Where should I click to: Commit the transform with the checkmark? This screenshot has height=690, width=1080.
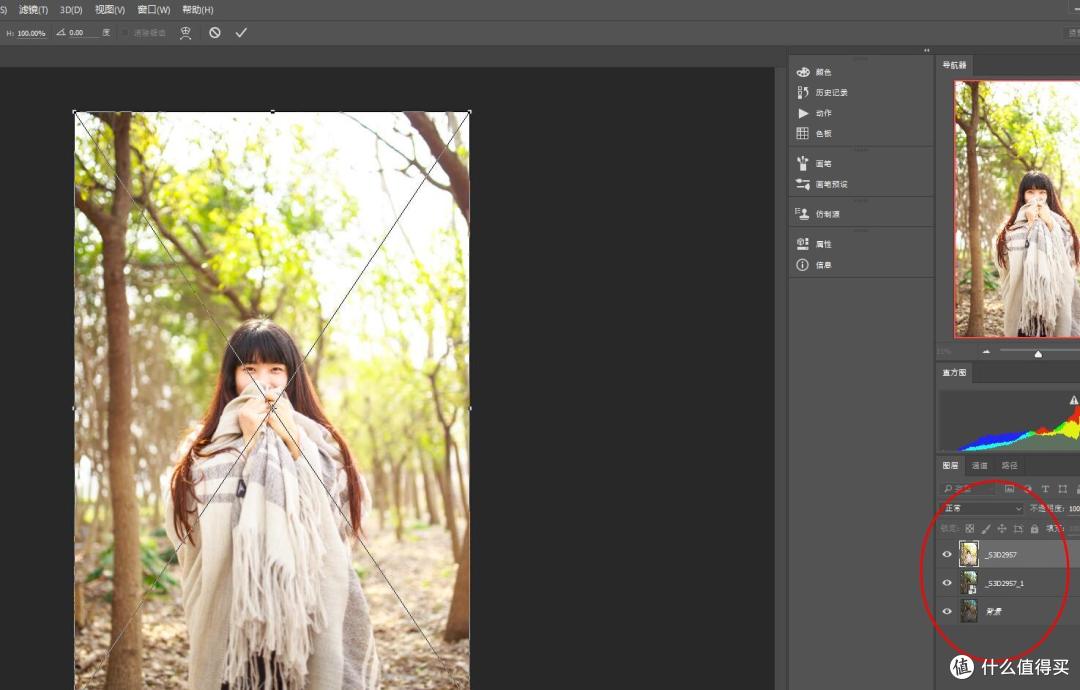pyautogui.click(x=241, y=32)
